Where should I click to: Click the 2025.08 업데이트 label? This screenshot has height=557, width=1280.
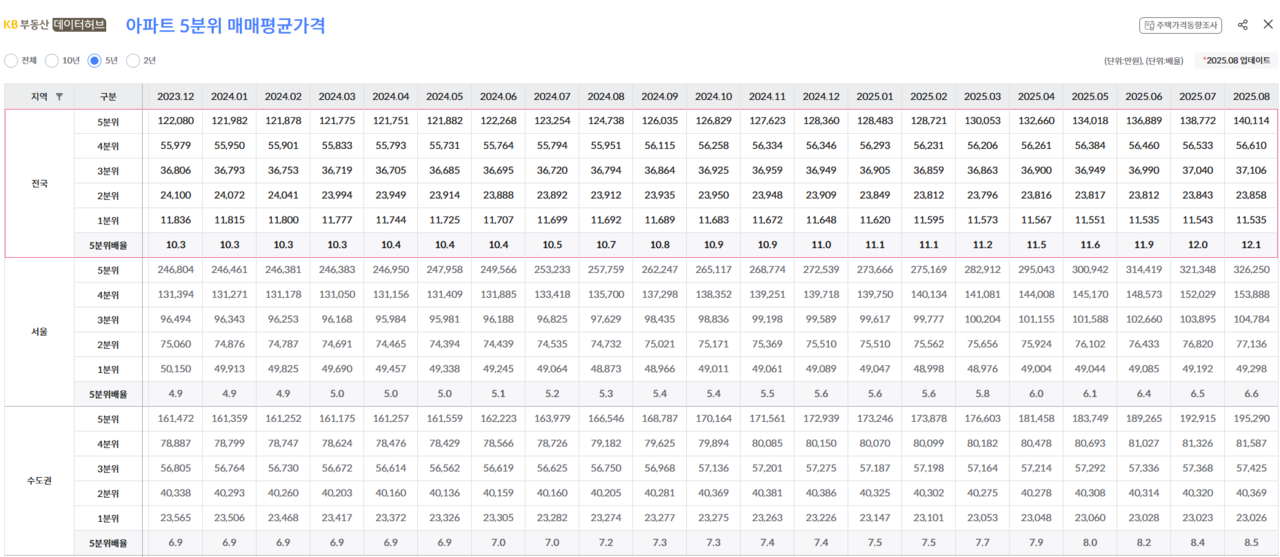(1236, 60)
